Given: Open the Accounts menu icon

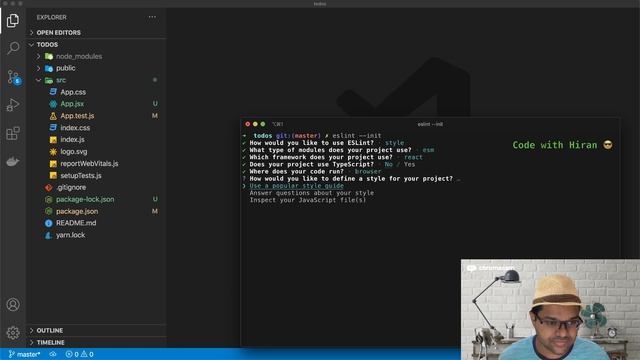Looking at the screenshot, I should pyautogui.click(x=13, y=304).
